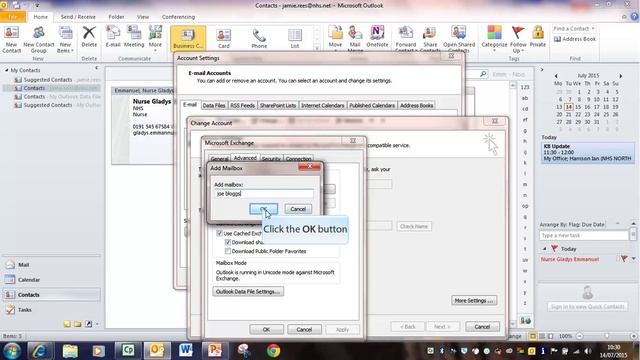The height and width of the screenshot is (360, 640).
Task: Click the Windows Start button
Action: (12, 351)
